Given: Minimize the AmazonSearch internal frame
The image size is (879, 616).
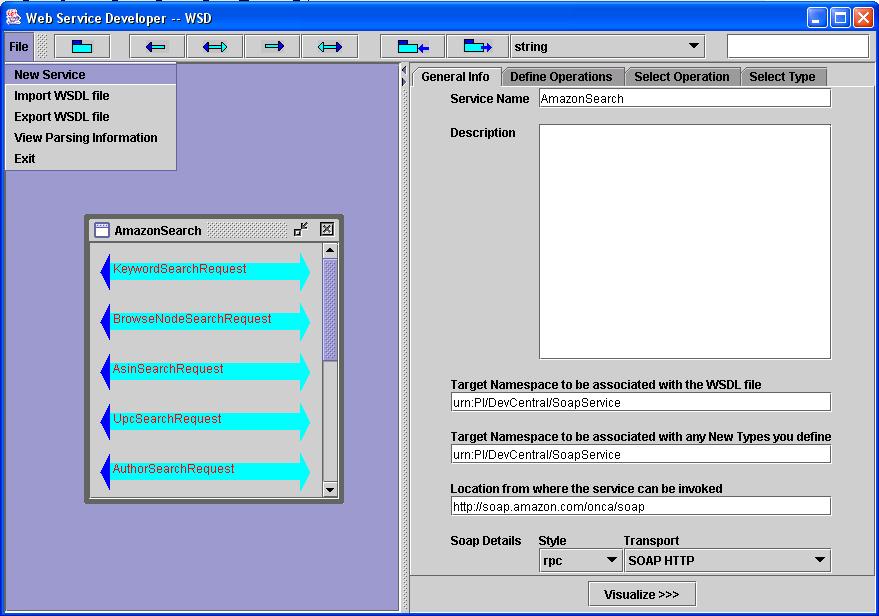Looking at the screenshot, I should click(301, 229).
